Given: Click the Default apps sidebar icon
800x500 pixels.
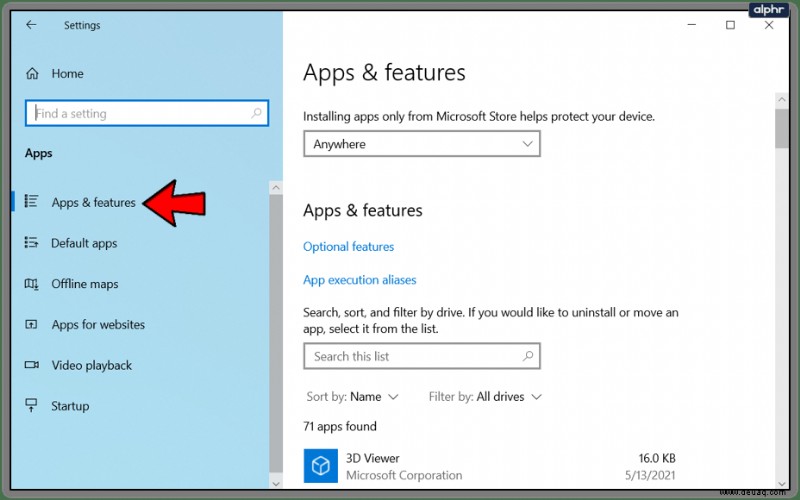Looking at the screenshot, I should (x=32, y=242).
